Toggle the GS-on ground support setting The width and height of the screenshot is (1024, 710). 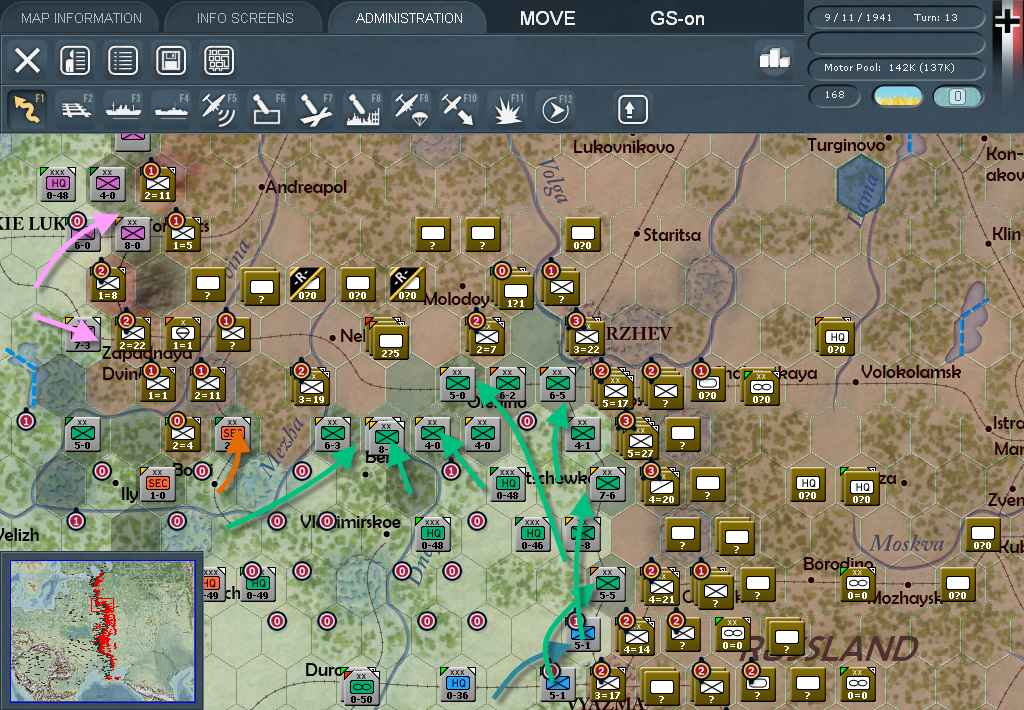[677, 18]
